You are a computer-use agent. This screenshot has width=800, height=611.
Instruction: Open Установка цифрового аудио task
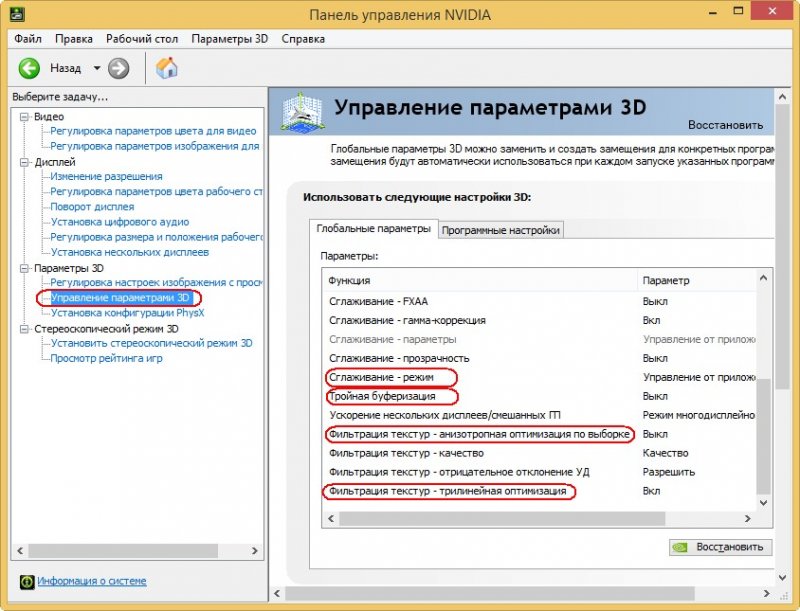(120, 222)
